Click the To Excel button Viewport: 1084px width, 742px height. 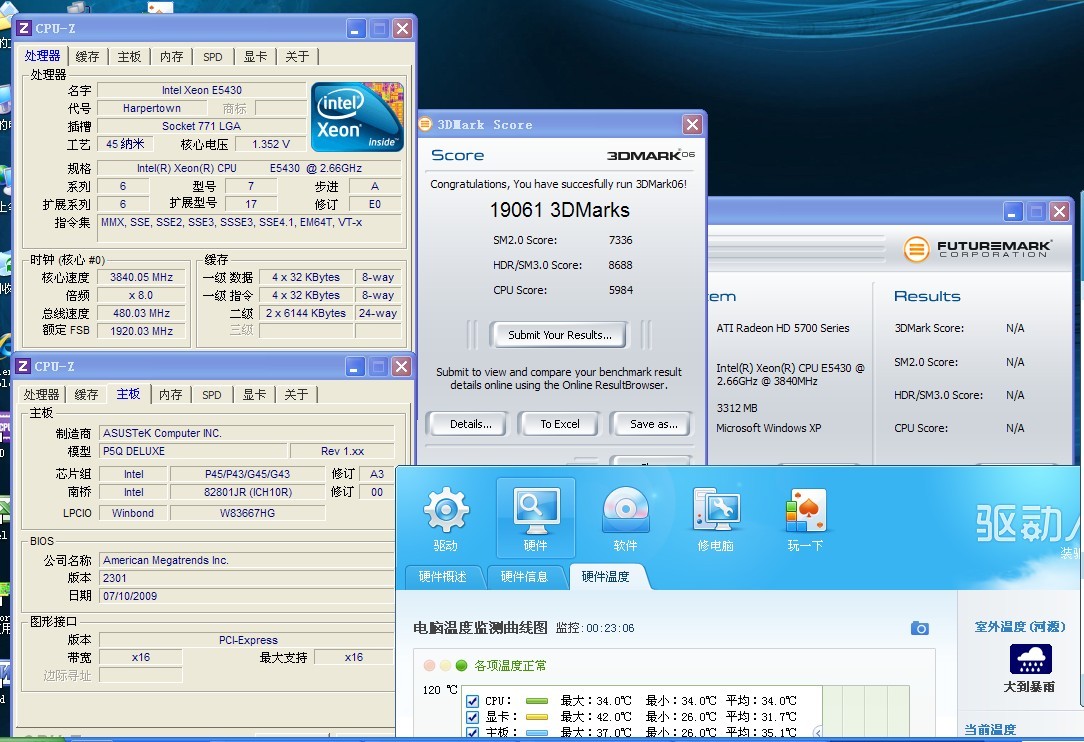coord(559,424)
